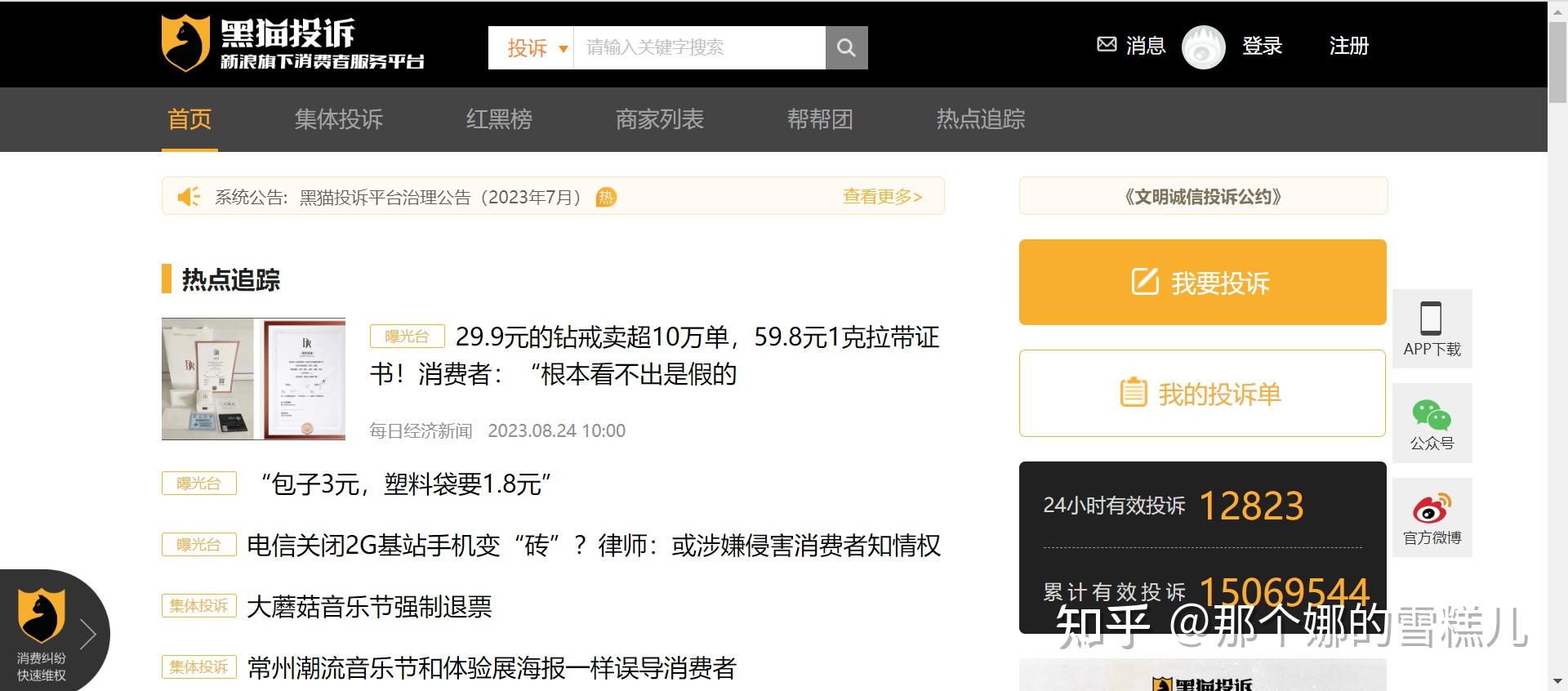Open 查看更多> announcements link
Viewport: 1568px width, 691px height.
pyautogui.click(x=882, y=197)
